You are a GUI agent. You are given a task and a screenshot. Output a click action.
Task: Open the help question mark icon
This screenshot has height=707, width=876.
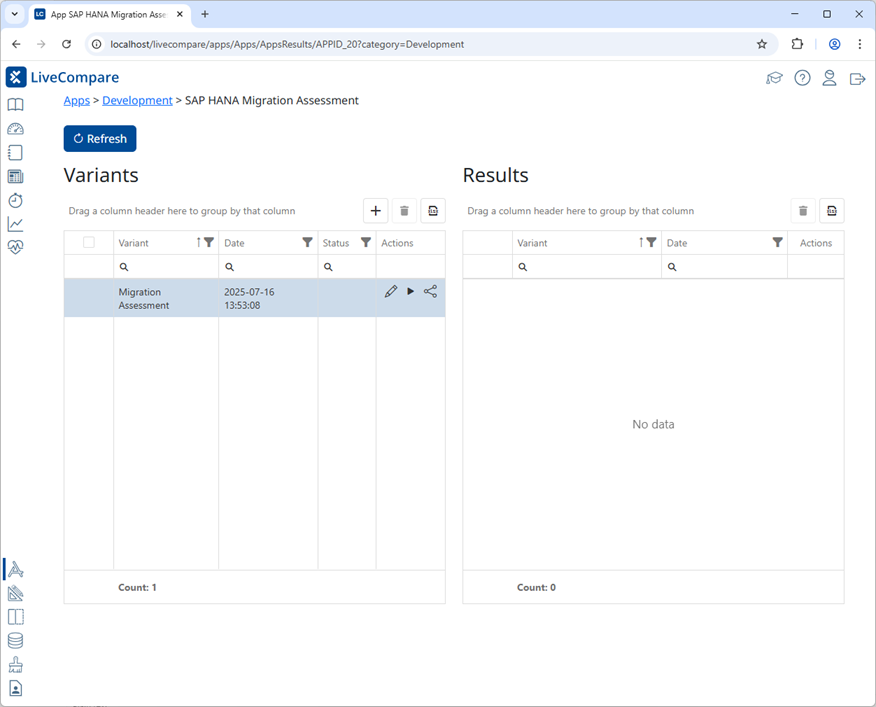pyautogui.click(x=802, y=78)
